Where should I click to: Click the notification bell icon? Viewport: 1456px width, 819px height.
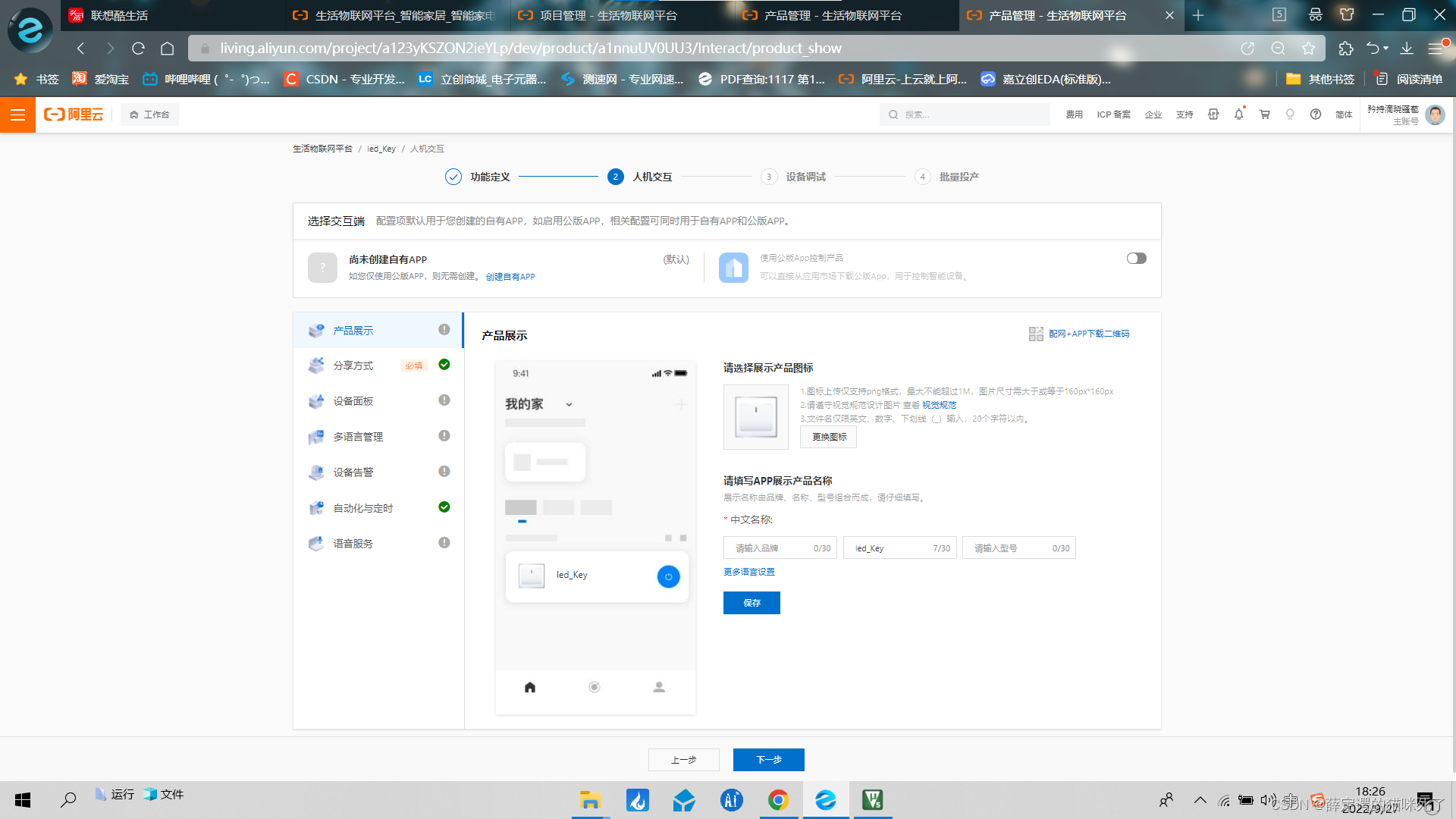[1239, 115]
